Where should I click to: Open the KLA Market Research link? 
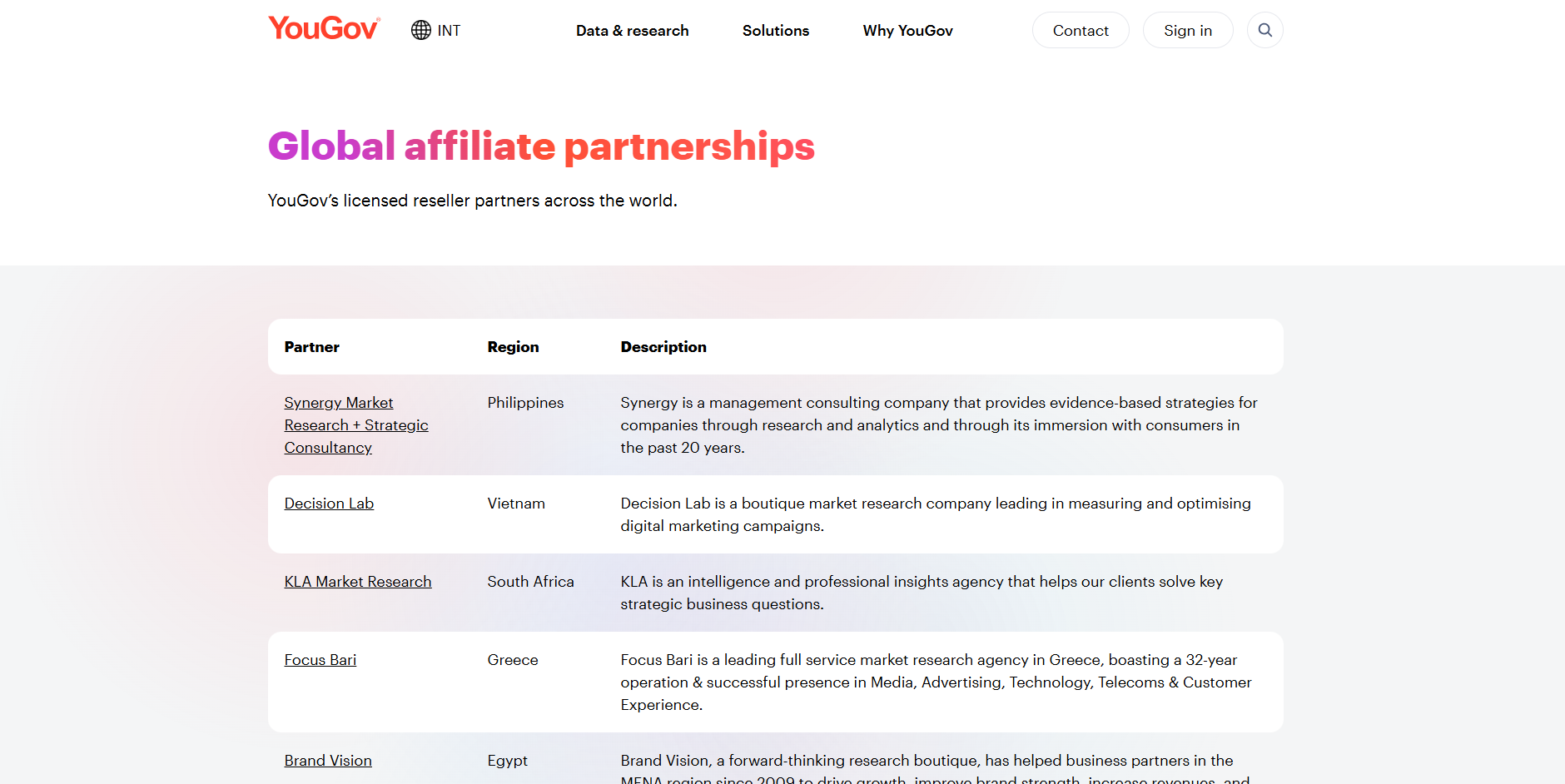pyautogui.click(x=358, y=582)
